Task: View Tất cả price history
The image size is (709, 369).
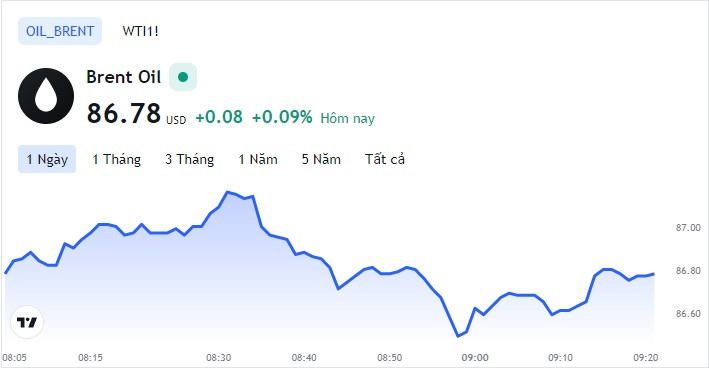Action: pos(385,159)
